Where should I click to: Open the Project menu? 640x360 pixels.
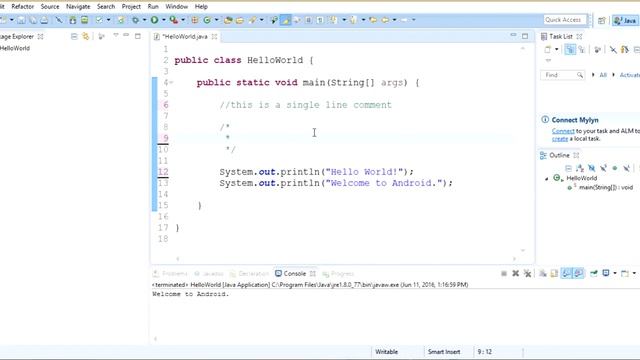click(131, 7)
